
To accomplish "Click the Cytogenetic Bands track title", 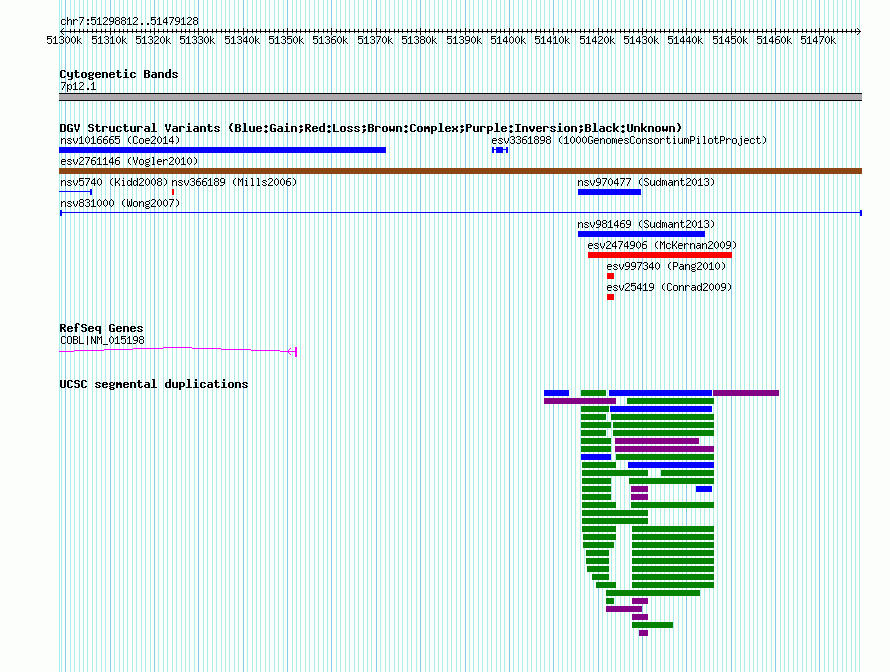I will click(x=119, y=74).
